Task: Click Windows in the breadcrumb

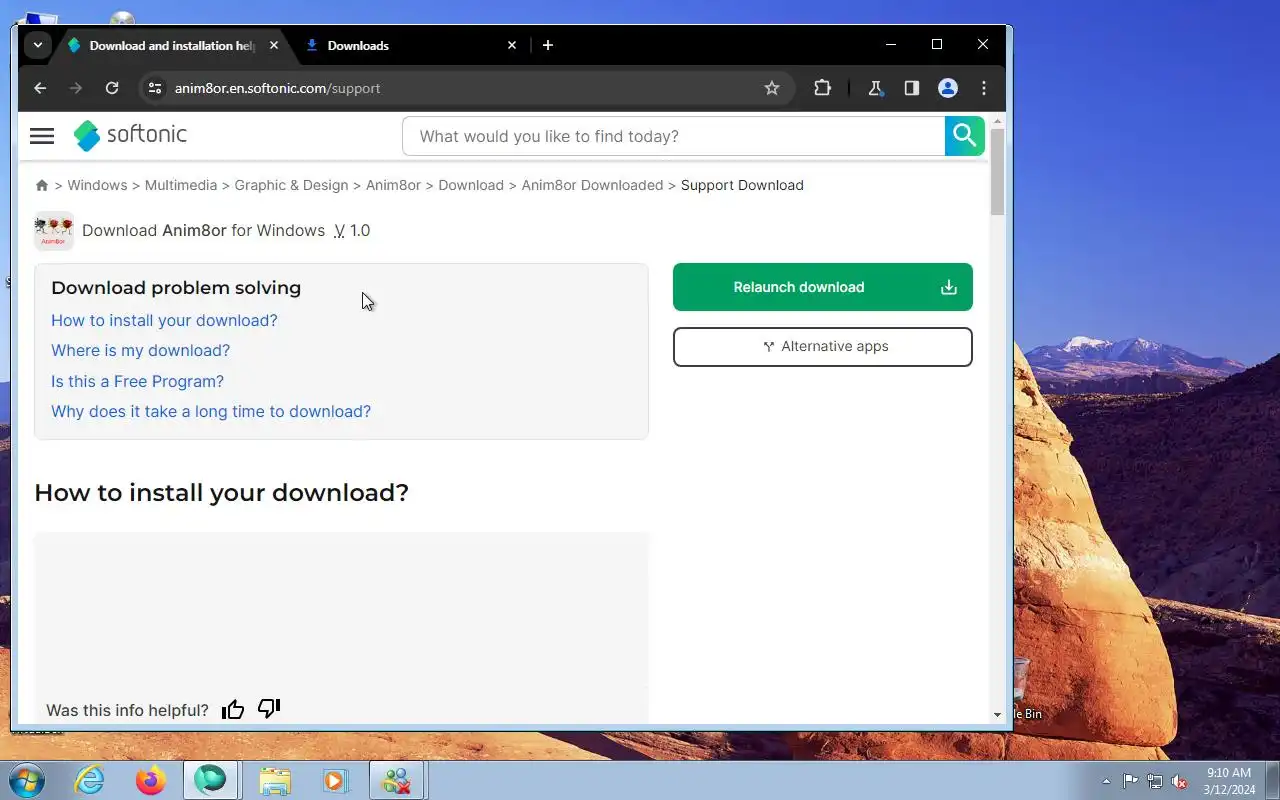Action: point(97,185)
